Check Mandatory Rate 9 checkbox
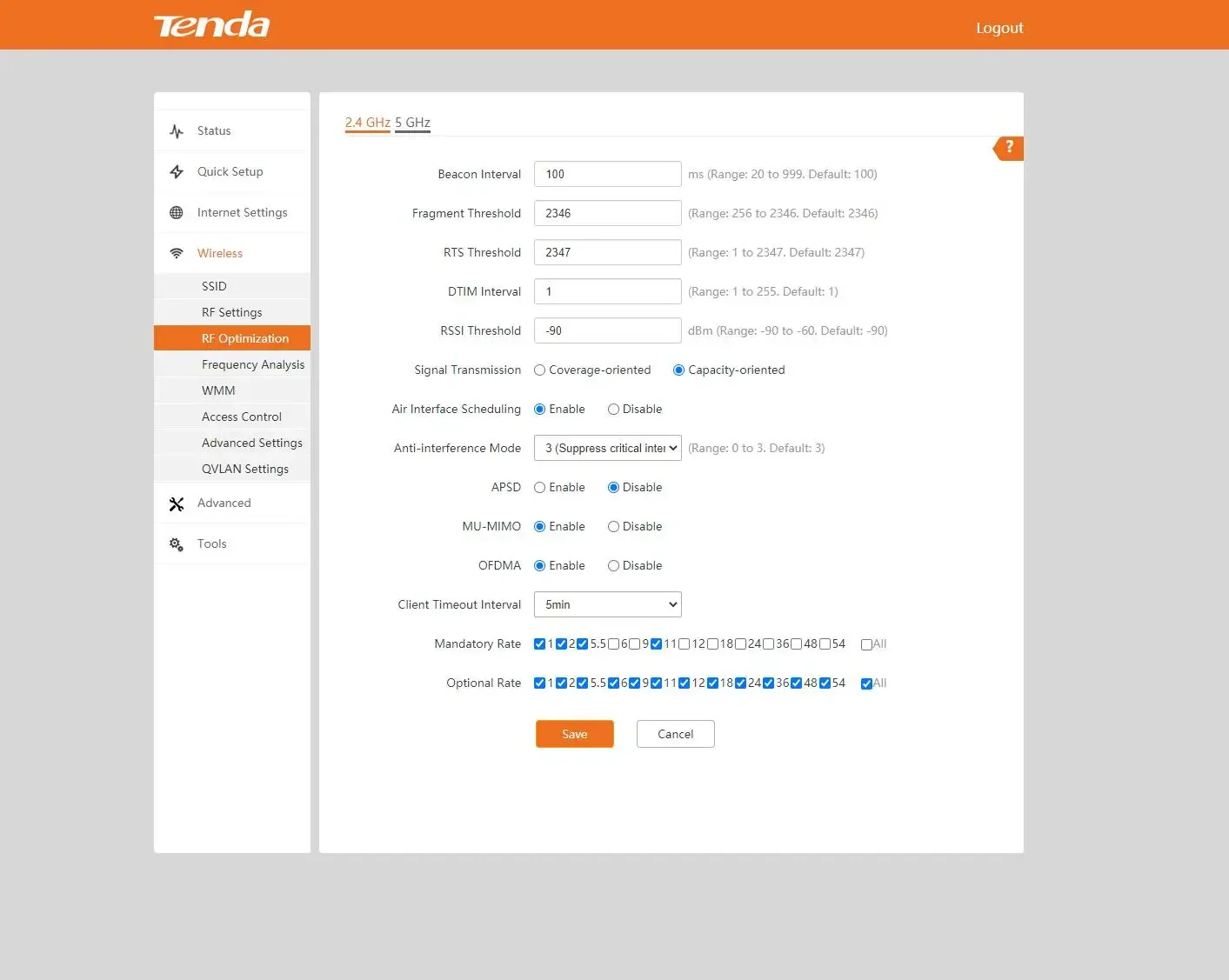 click(635, 644)
